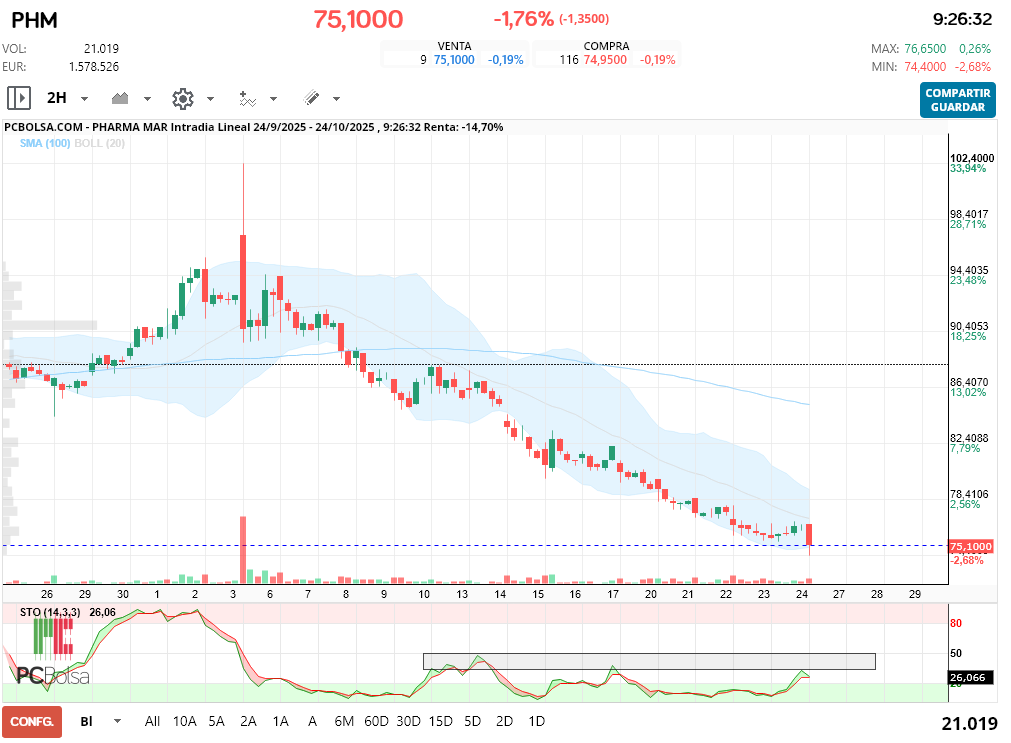This screenshot has width=1011, height=743.
Task: Switch to the 1D time range
Action: [536, 721]
